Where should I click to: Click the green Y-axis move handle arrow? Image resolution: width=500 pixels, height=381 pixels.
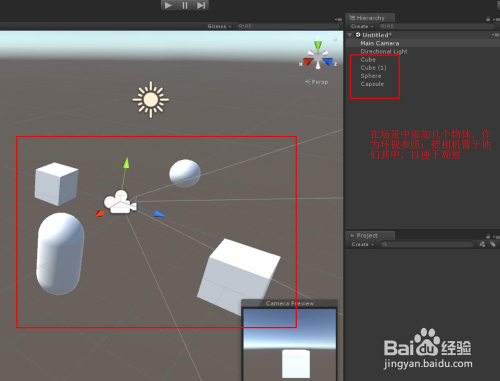(x=126, y=163)
